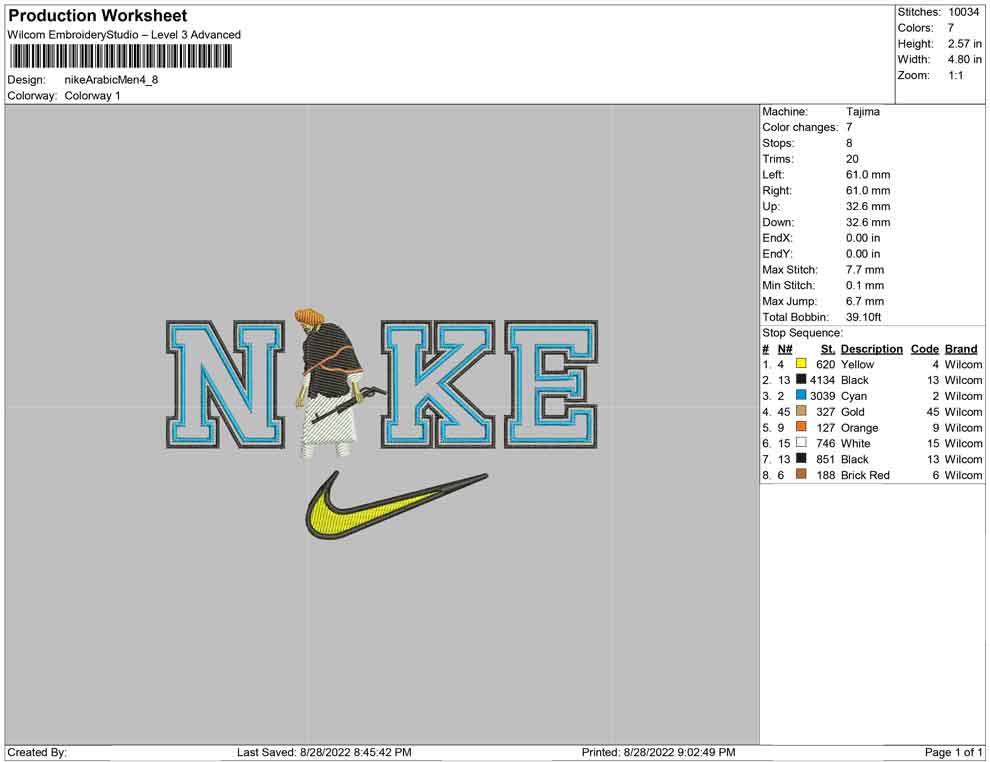Click the Description column header

tap(871, 349)
